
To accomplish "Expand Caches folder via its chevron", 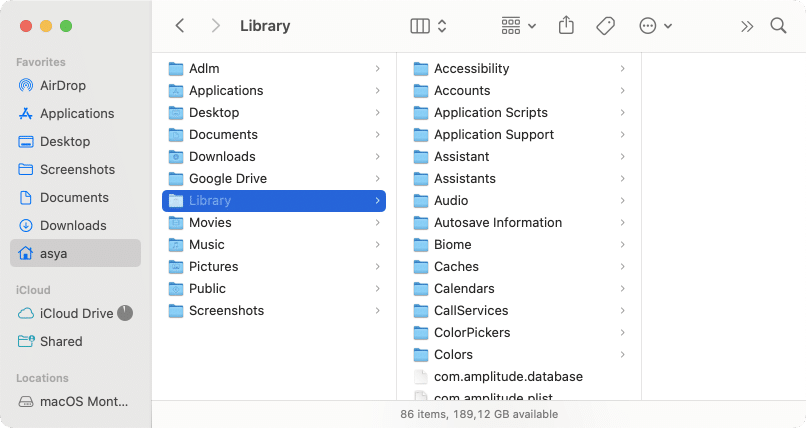I will click(622, 267).
